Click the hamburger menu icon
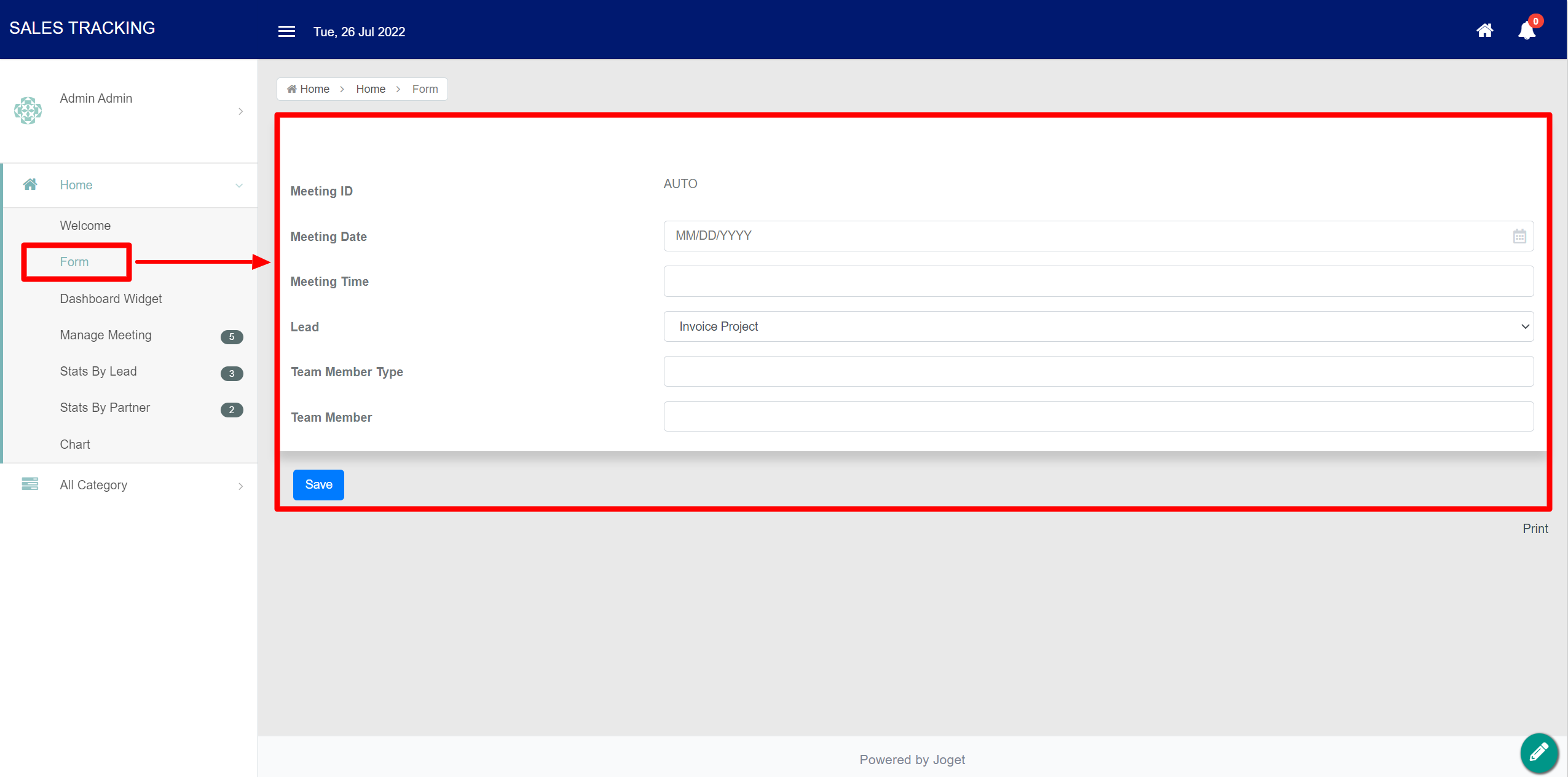The width and height of the screenshot is (1568, 777). [x=286, y=31]
